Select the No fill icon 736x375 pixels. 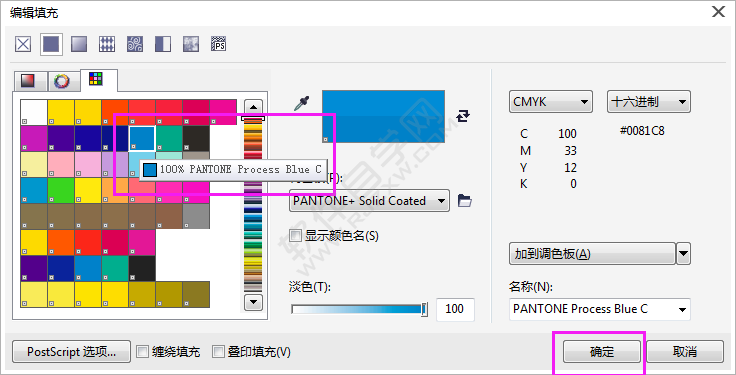click(23, 44)
